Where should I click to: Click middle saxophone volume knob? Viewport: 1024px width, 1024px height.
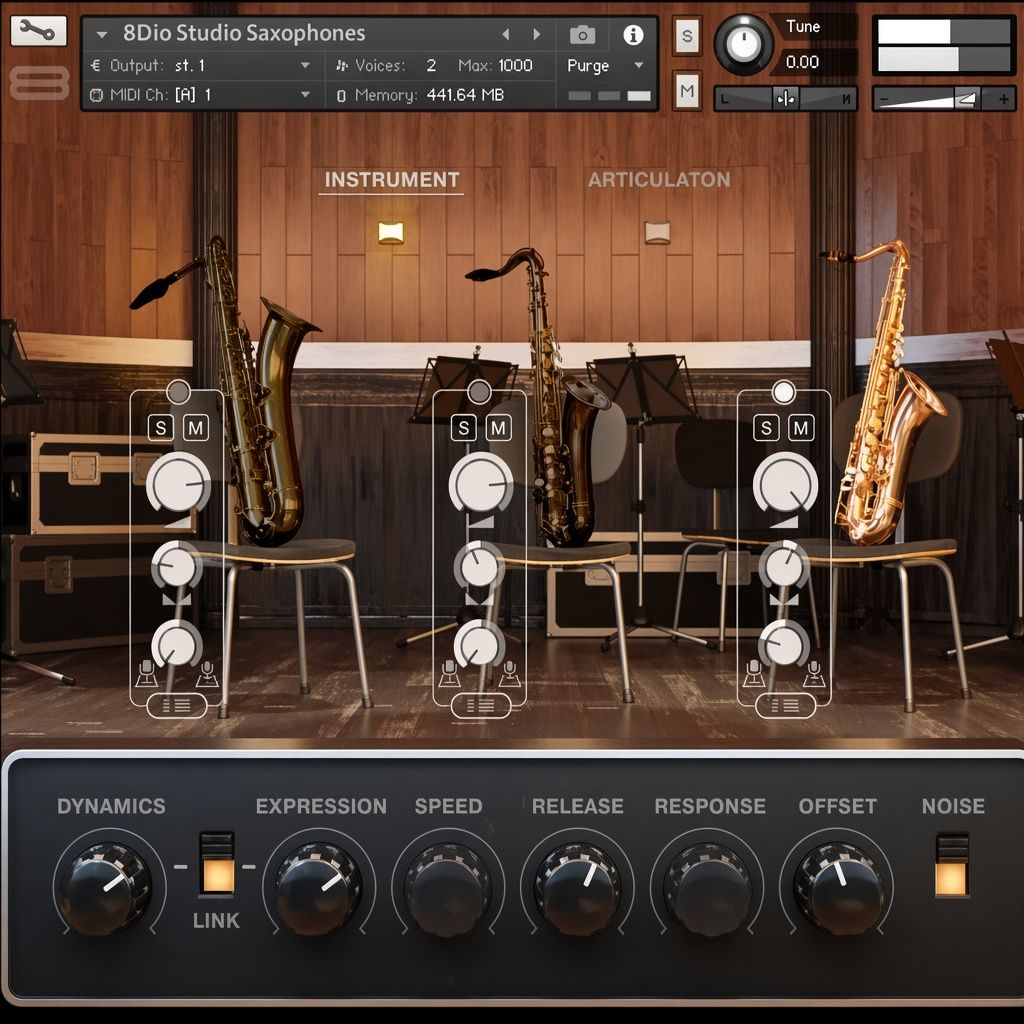point(481,483)
